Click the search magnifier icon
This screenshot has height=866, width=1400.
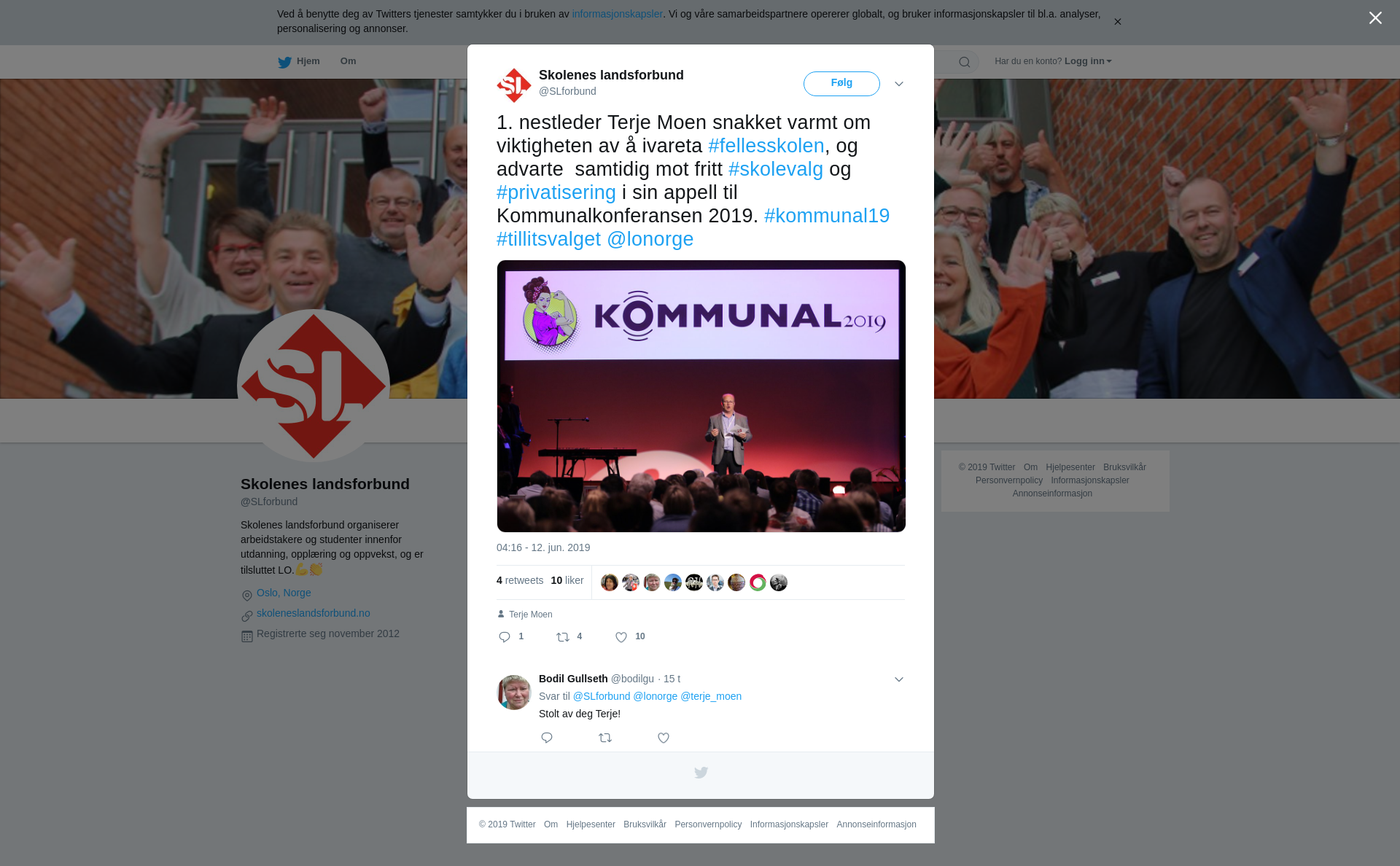click(x=965, y=62)
